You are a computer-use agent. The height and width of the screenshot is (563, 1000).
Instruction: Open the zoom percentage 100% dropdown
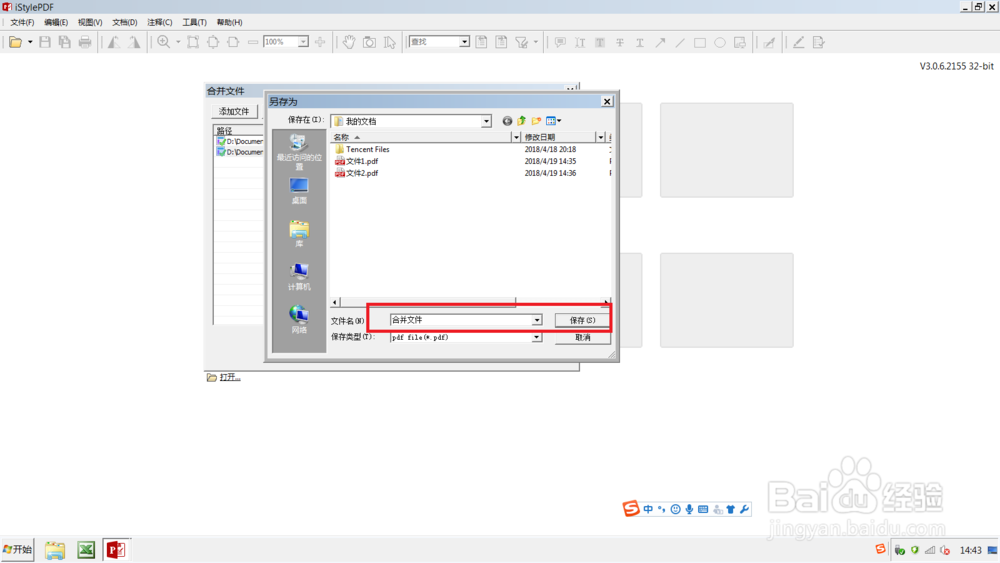point(304,42)
